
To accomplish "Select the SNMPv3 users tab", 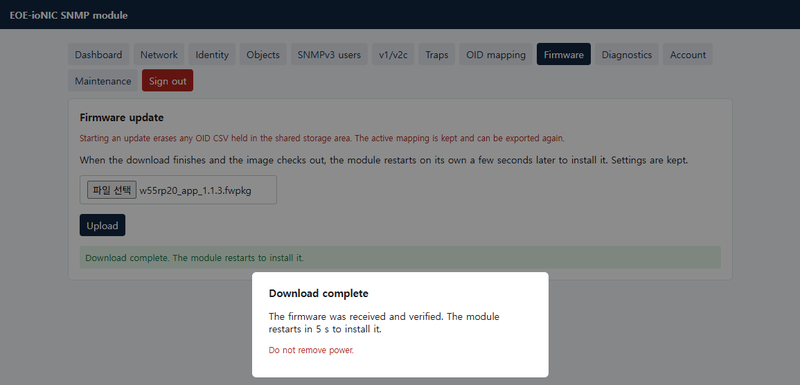I will [x=329, y=55].
